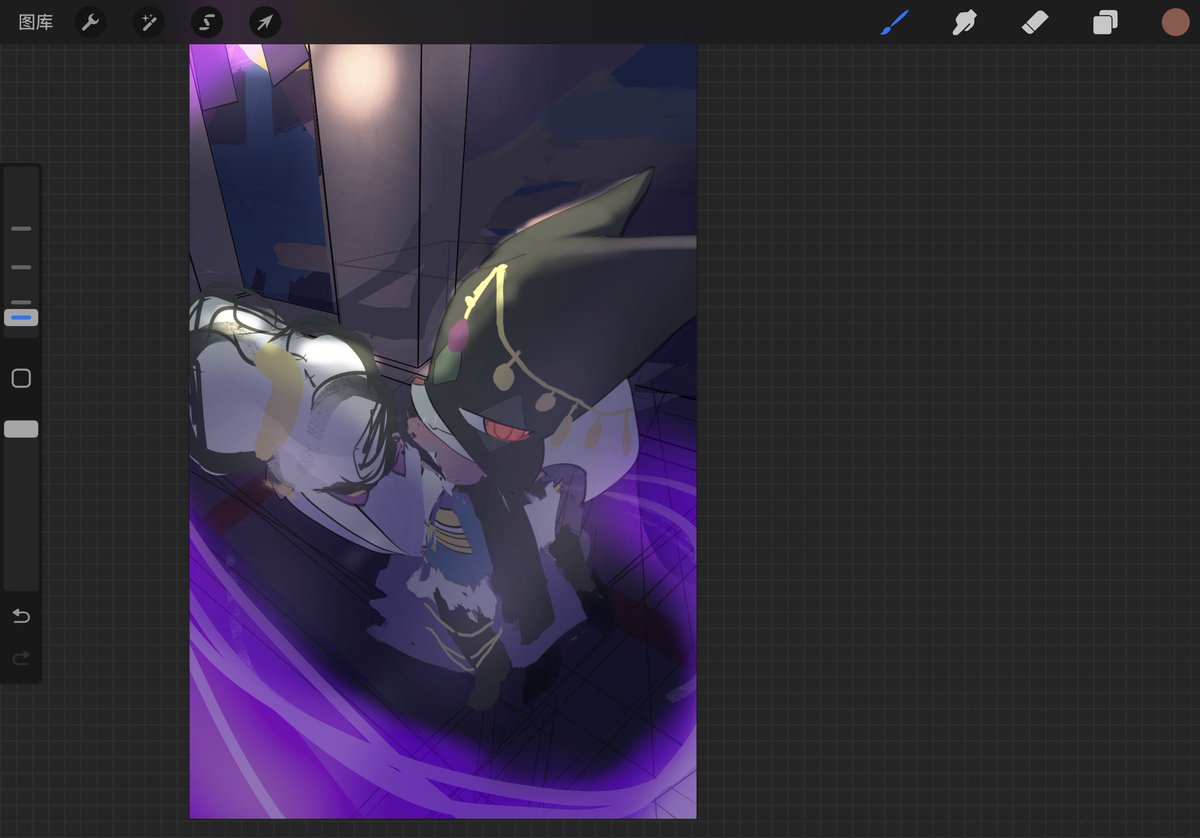Click on the artwork canvas
The width and height of the screenshot is (1200, 838).
pos(443,431)
